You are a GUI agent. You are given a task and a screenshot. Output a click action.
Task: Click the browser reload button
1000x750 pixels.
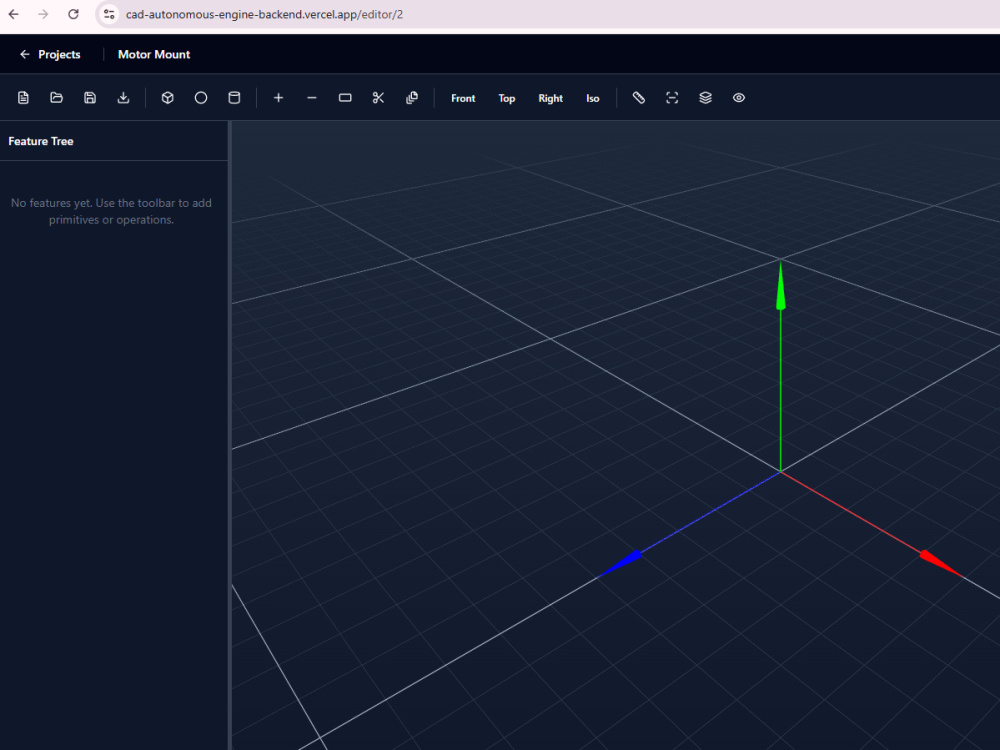coord(73,14)
